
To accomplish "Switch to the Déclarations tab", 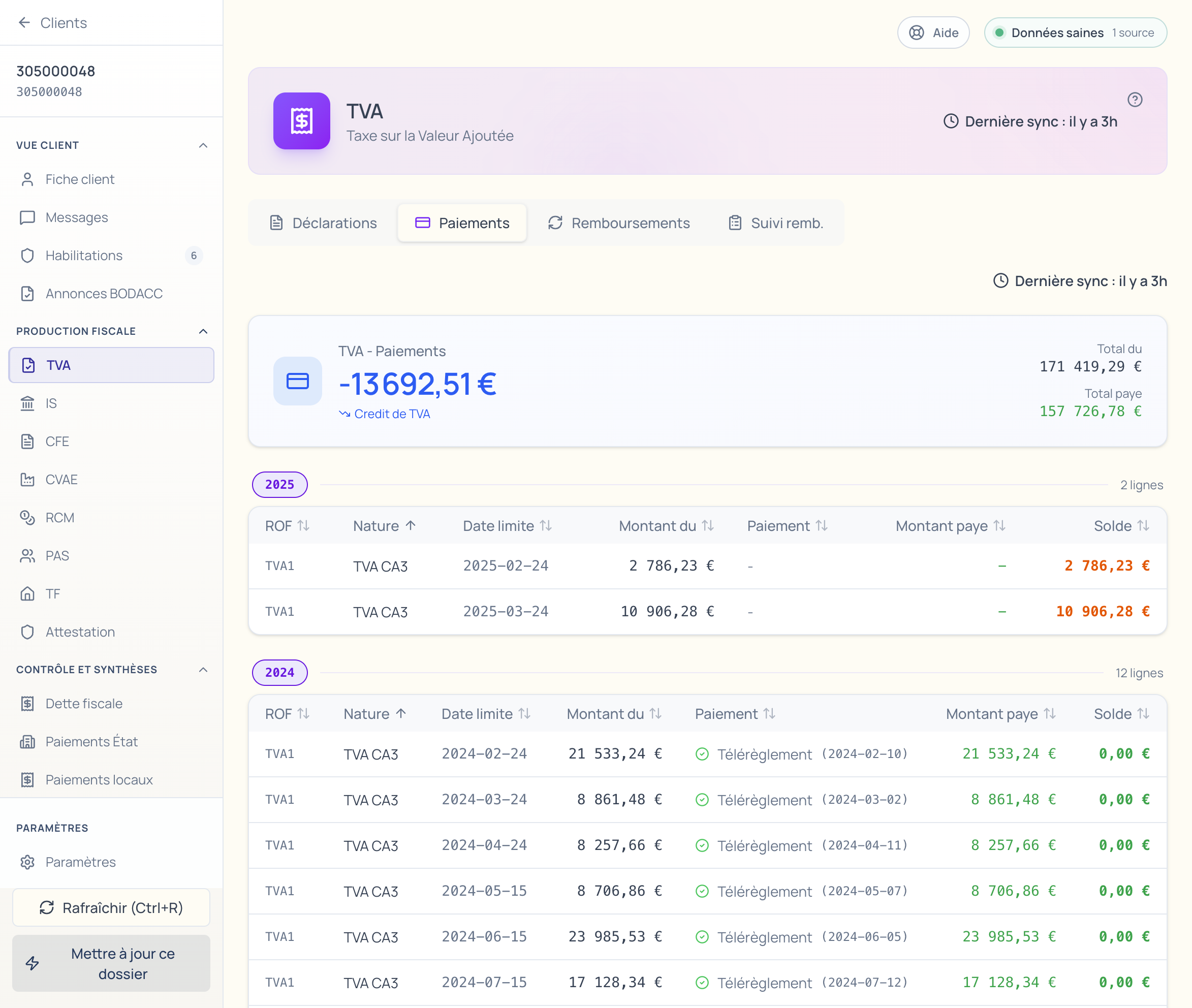I will coord(324,223).
